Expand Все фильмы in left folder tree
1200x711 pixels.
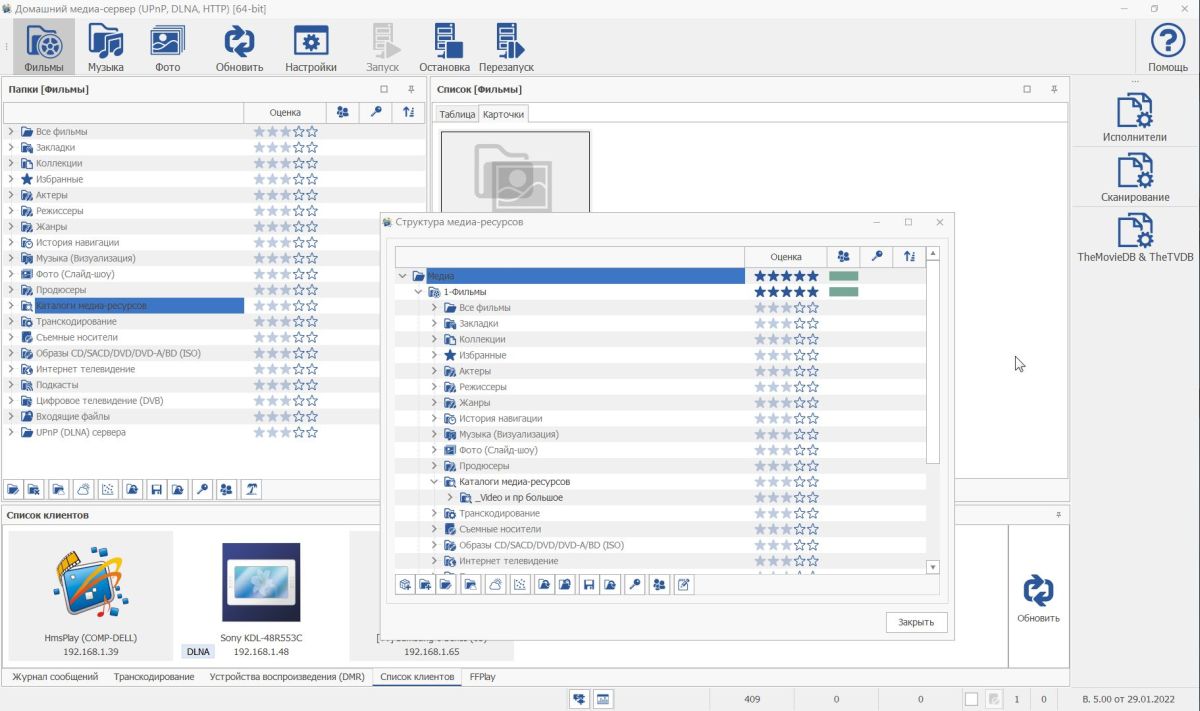[x=11, y=132]
